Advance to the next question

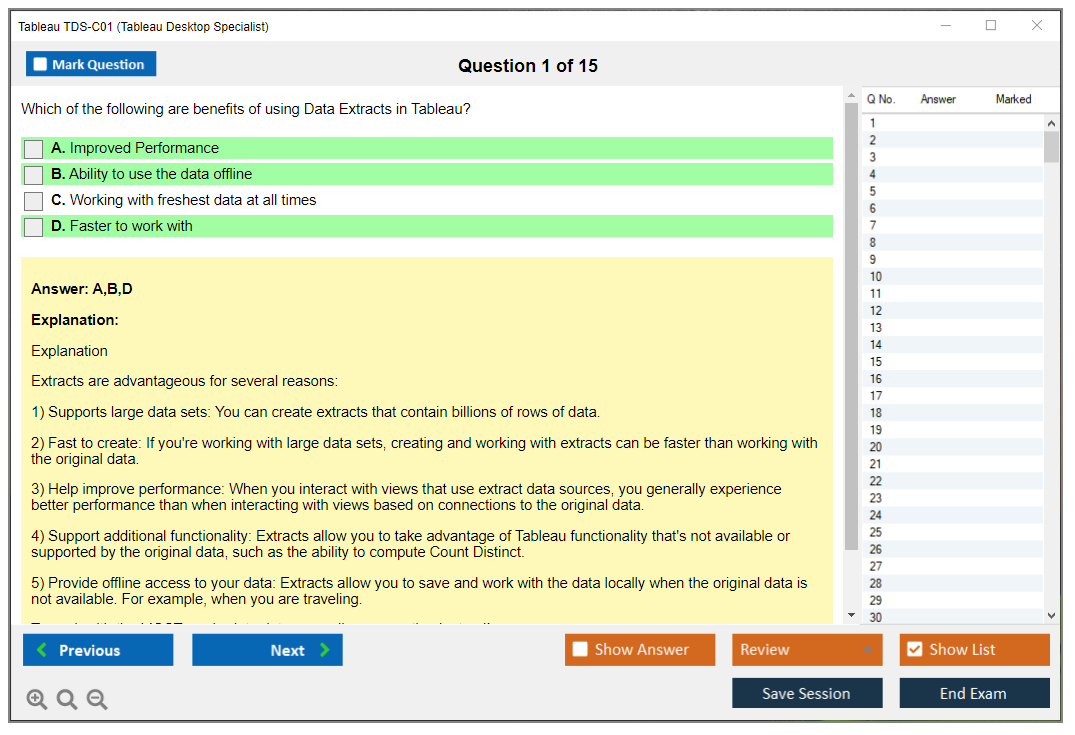point(267,650)
